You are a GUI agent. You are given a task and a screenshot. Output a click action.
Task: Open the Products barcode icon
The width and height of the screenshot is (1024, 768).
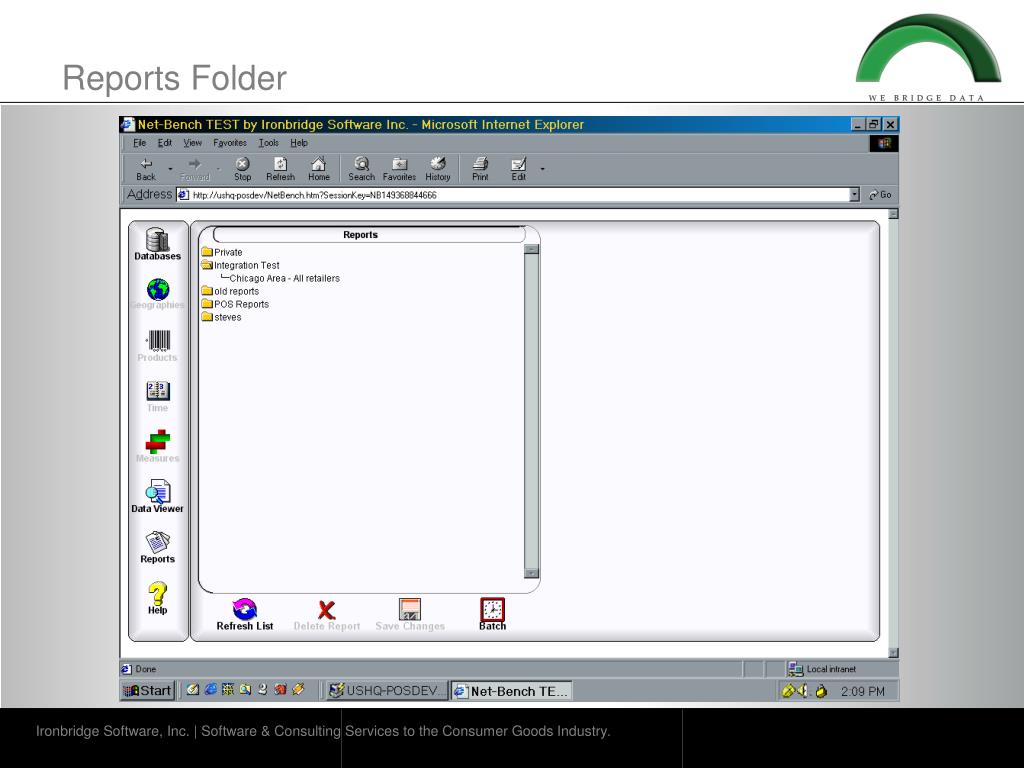pyautogui.click(x=158, y=341)
